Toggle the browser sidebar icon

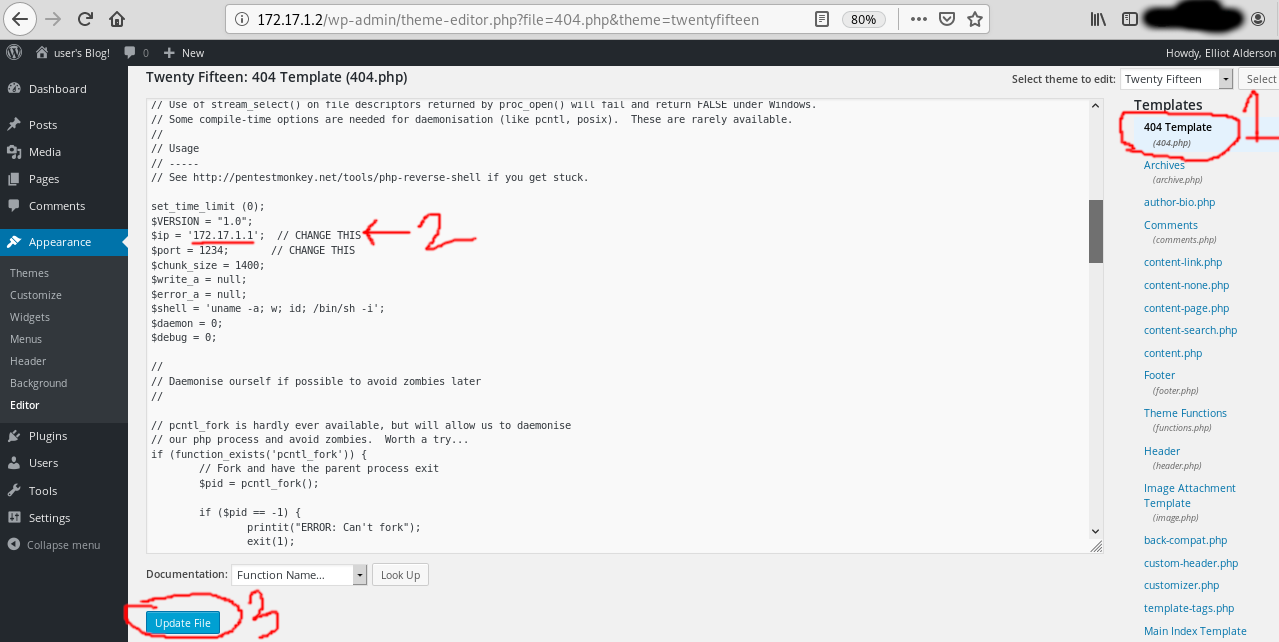[x=1129, y=19]
